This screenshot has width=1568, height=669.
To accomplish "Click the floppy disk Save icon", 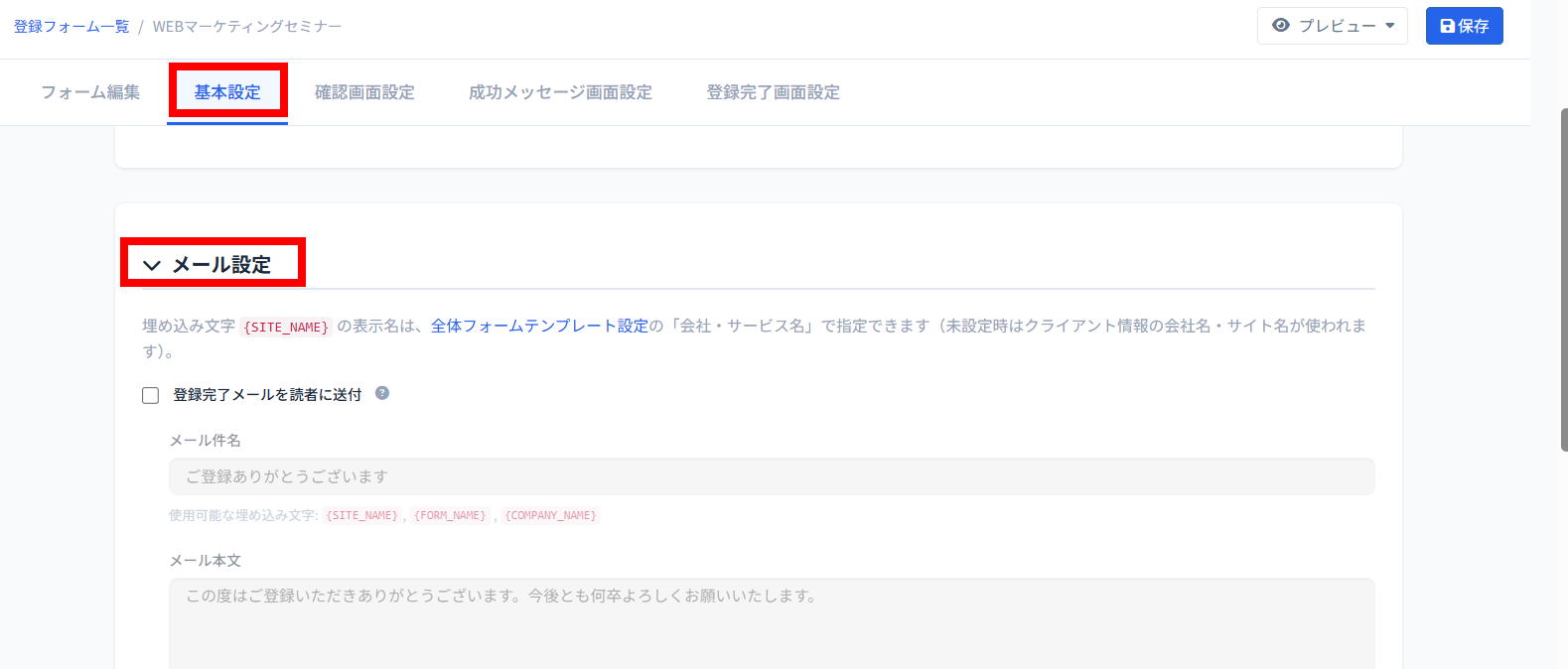I will pos(1447,26).
